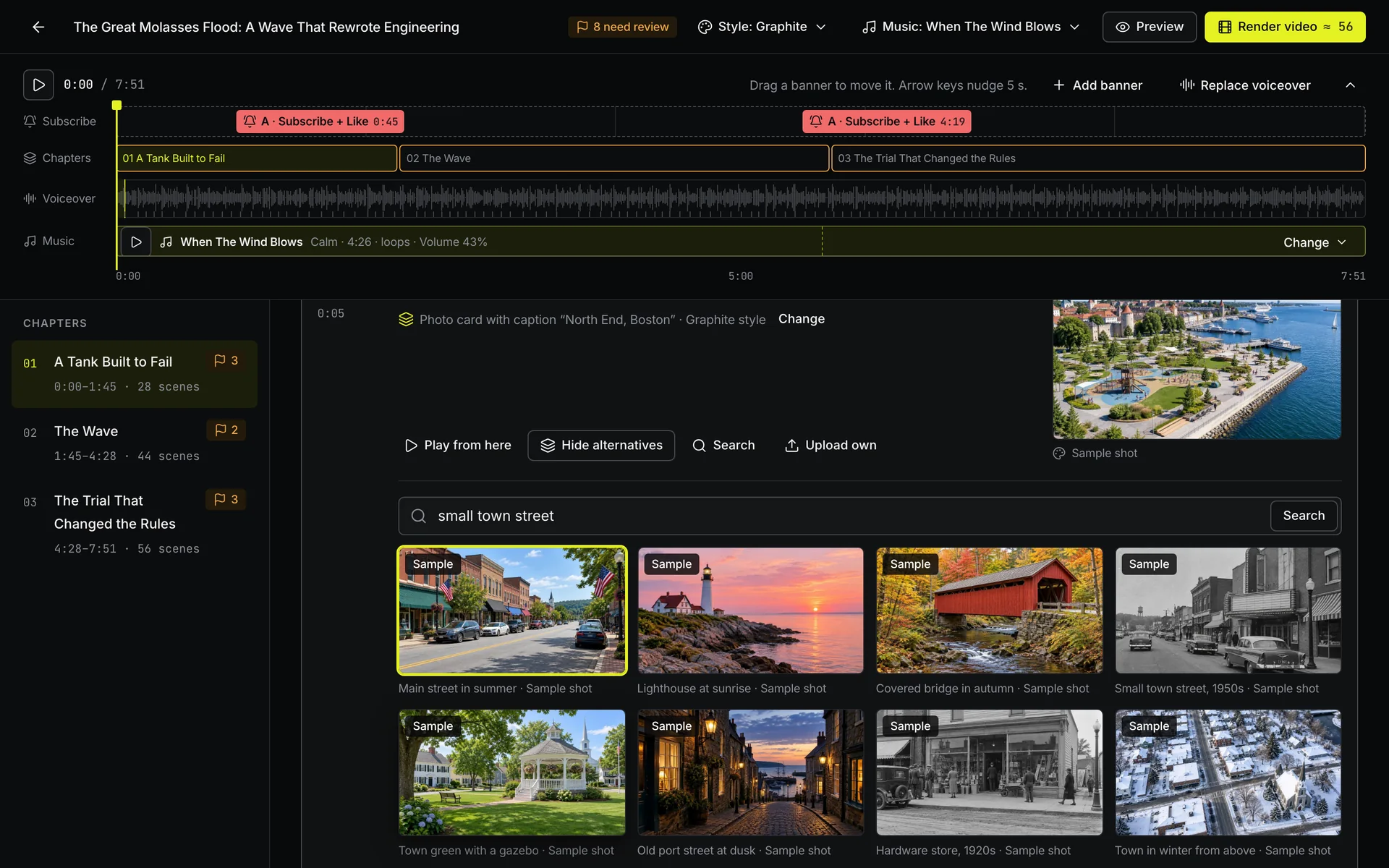
Task: Open the Preview eye button
Action: (x=1149, y=27)
